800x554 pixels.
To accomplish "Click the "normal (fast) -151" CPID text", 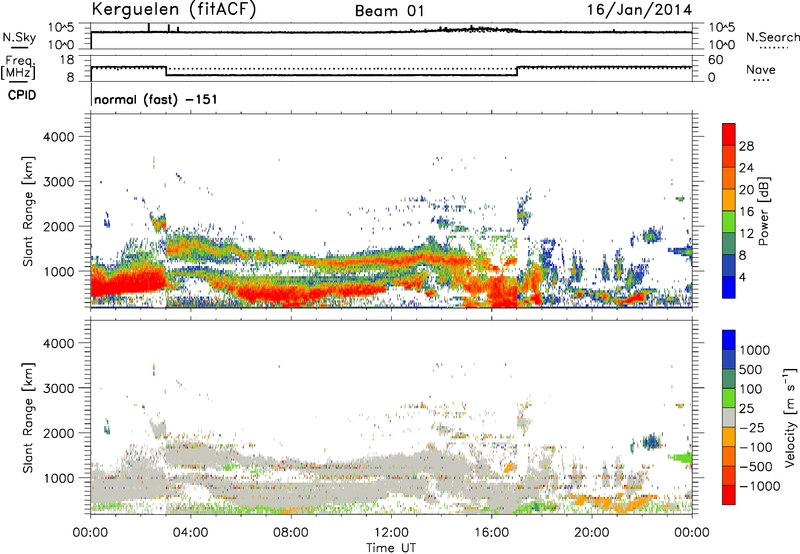I will tap(156, 99).
